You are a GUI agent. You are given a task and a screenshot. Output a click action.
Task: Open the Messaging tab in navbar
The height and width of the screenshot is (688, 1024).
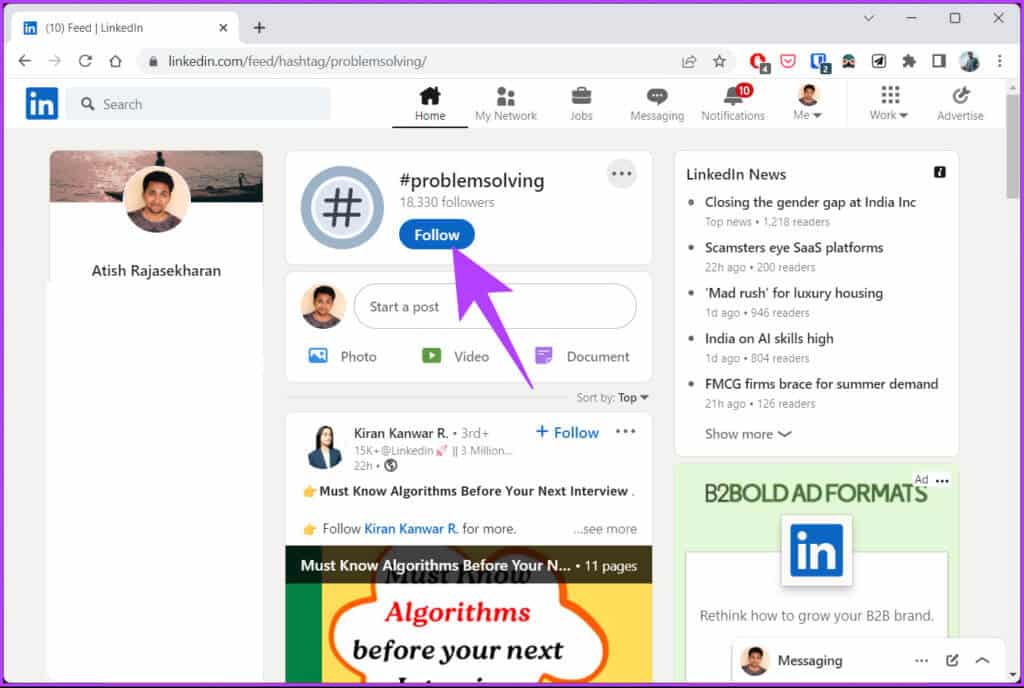coord(657,104)
